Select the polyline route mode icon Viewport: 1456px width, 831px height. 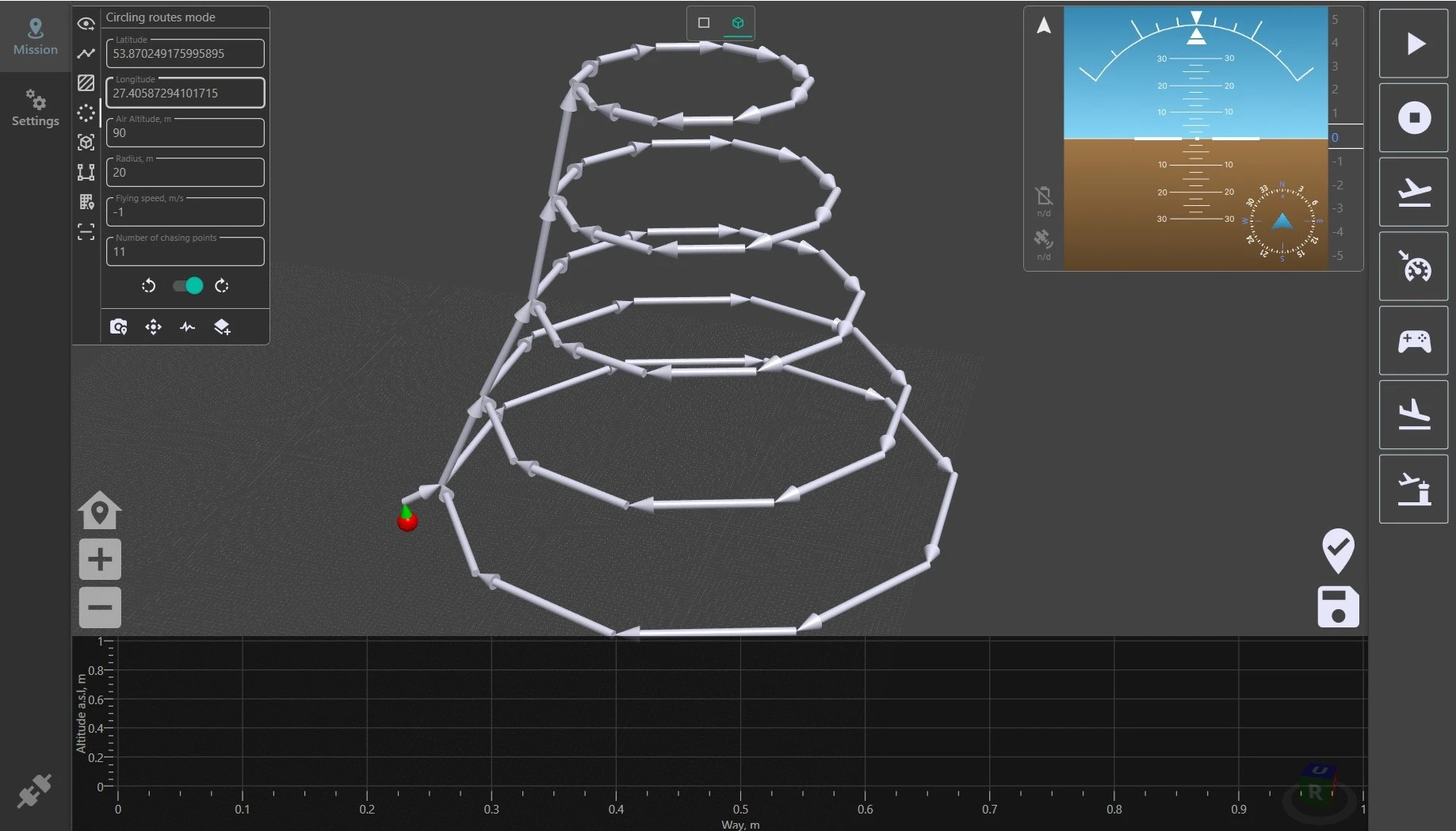tap(86, 53)
